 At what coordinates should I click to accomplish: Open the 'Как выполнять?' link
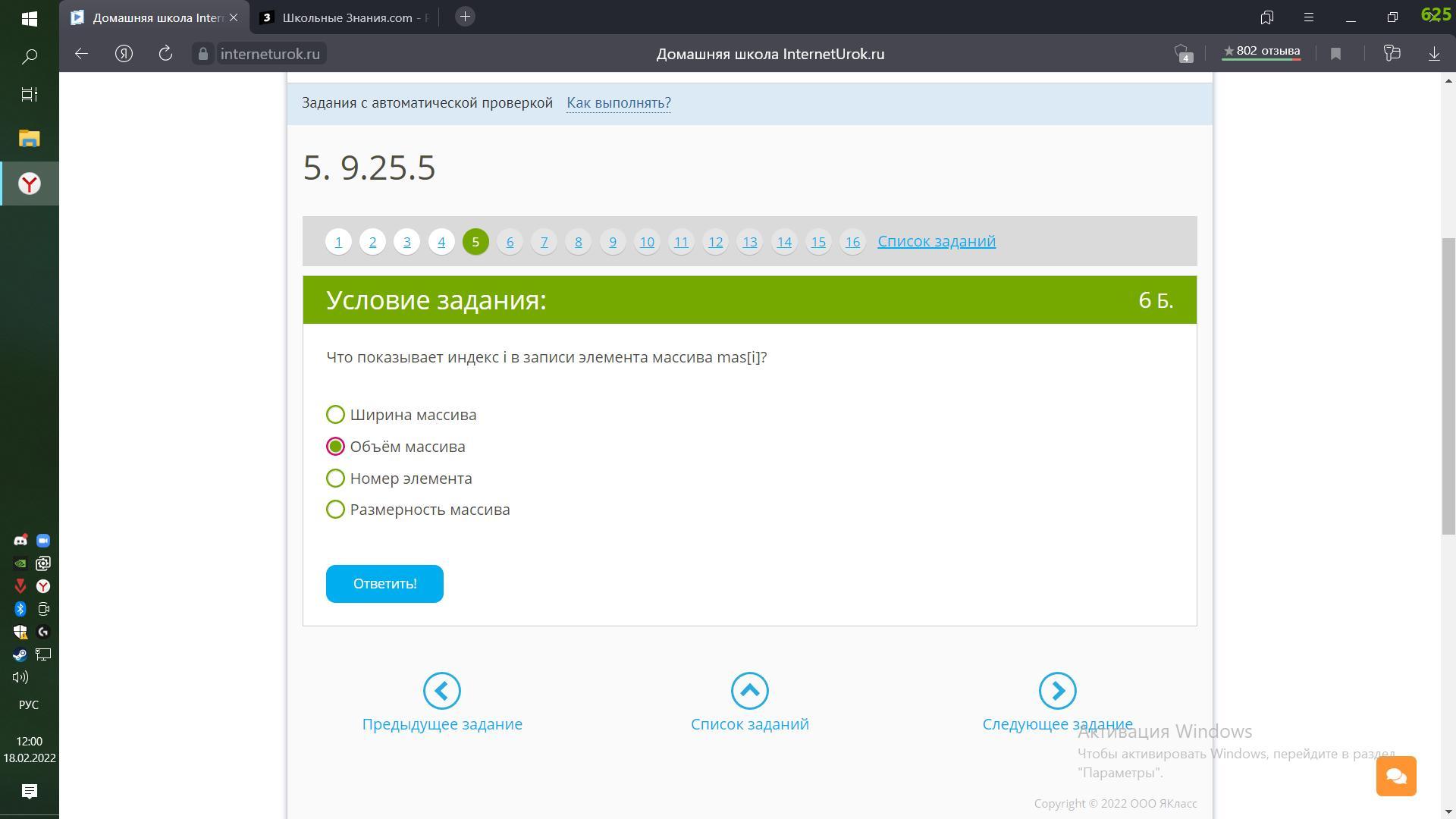618,103
